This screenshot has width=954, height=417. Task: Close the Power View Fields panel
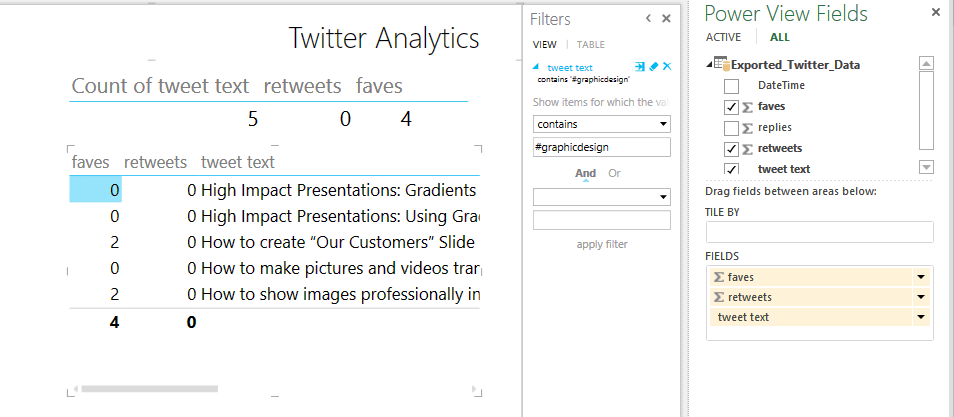point(935,13)
